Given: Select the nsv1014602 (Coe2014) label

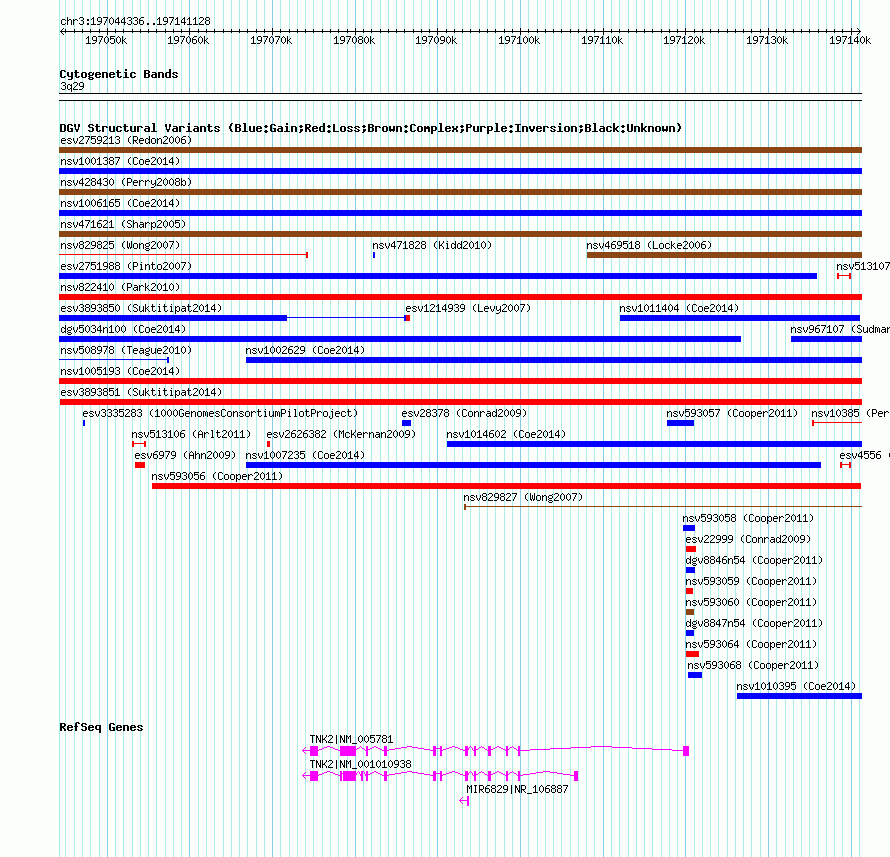Looking at the screenshot, I should click(x=506, y=434).
